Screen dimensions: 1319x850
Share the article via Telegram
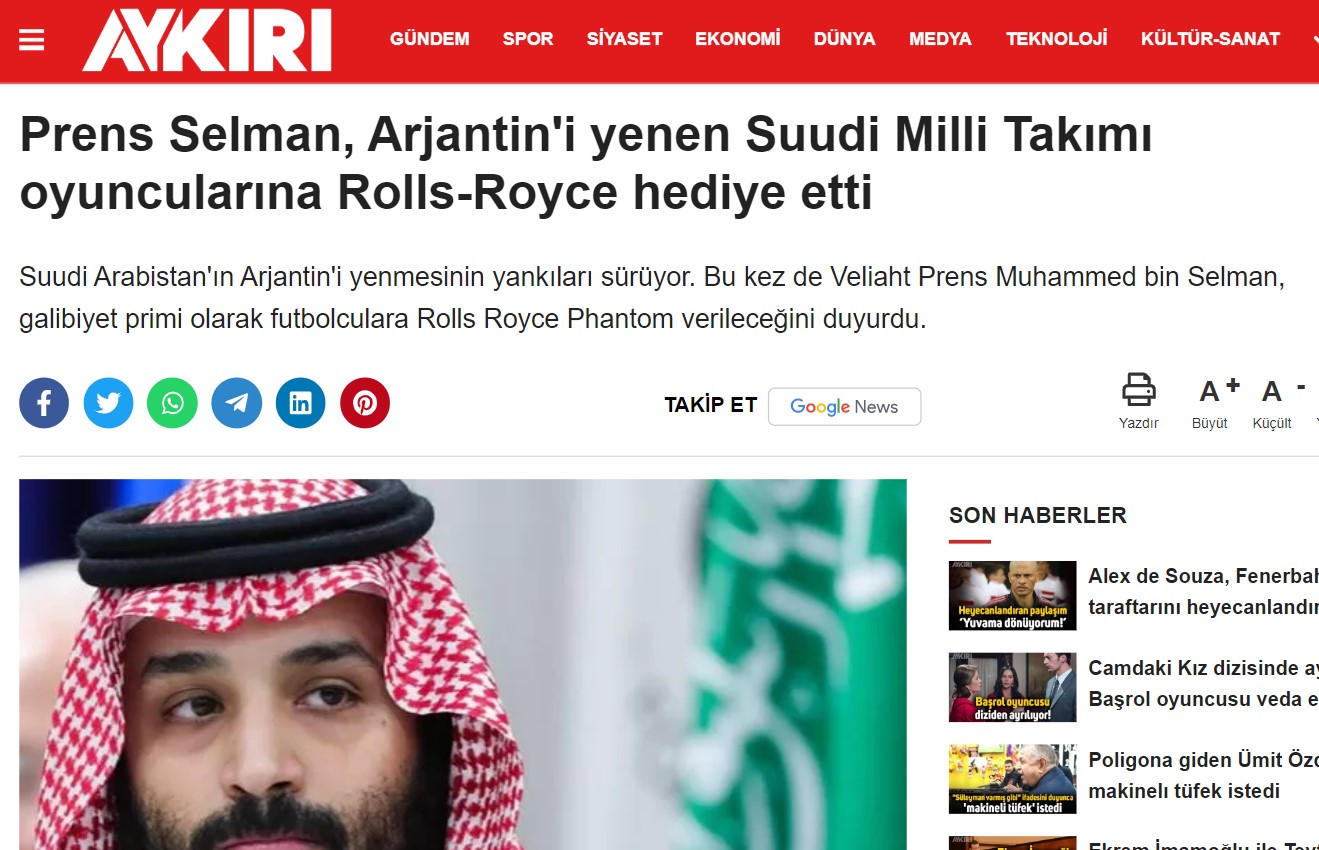[237, 403]
